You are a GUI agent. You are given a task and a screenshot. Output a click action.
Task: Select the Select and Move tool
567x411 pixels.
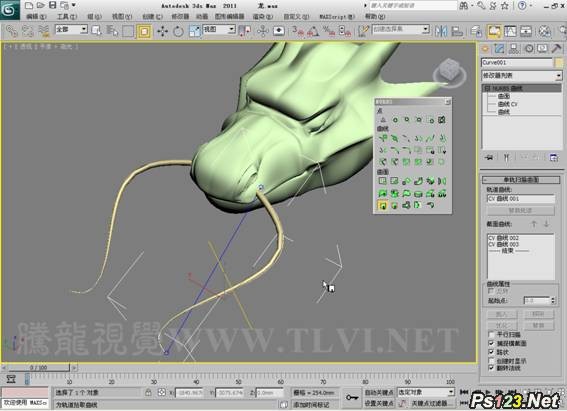coord(162,31)
